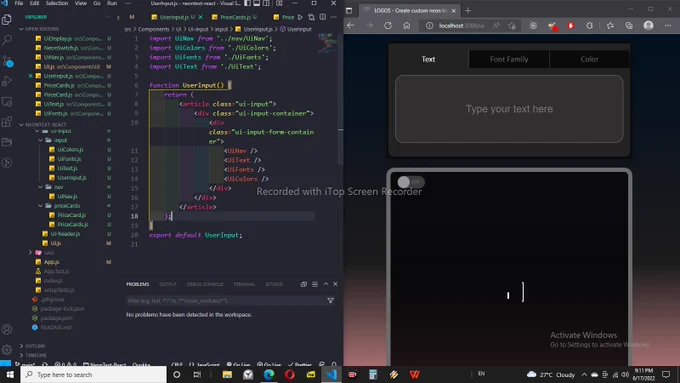Expand the sass folder

point(49,252)
